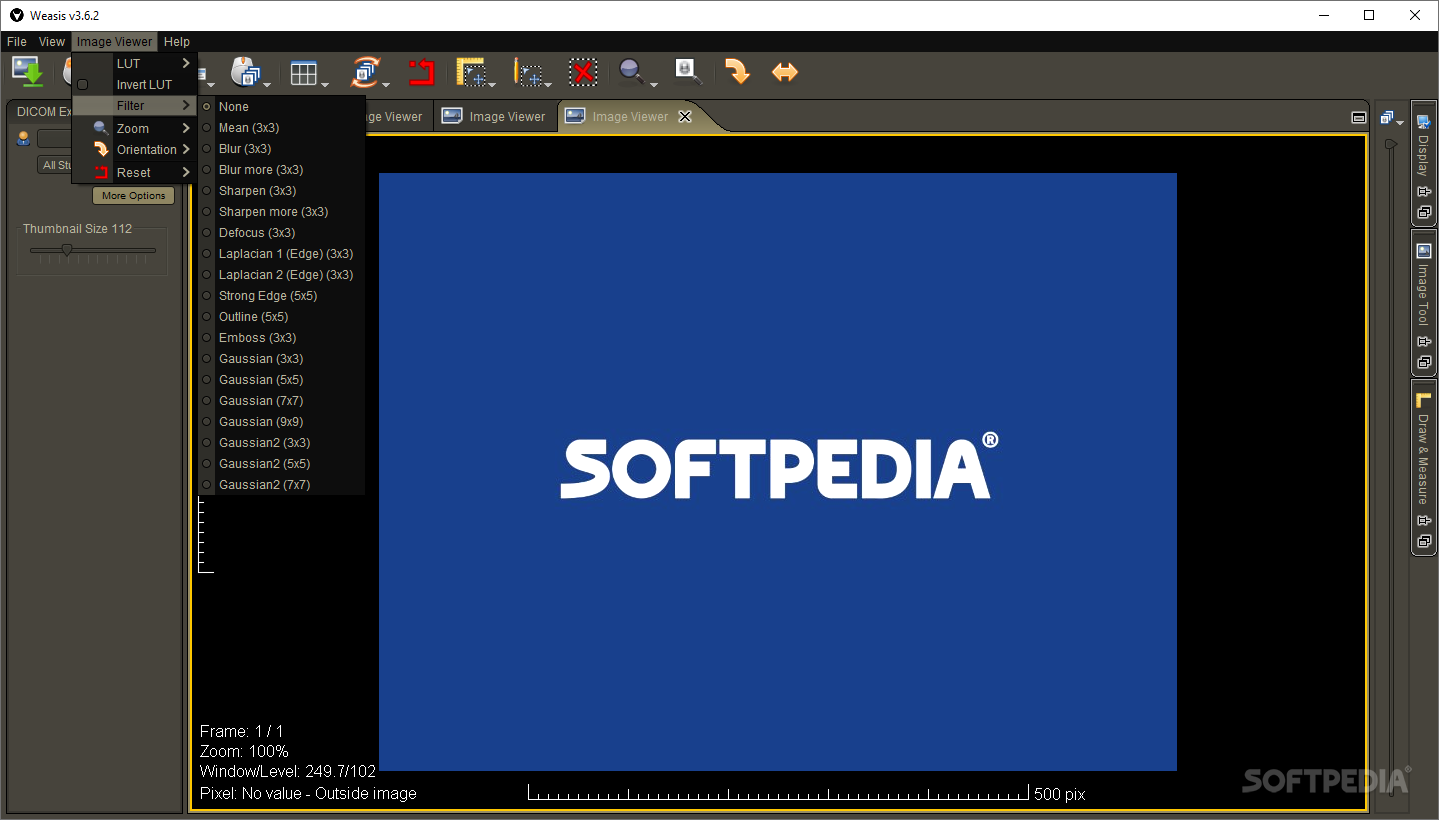Click the More Options button

tap(134, 196)
